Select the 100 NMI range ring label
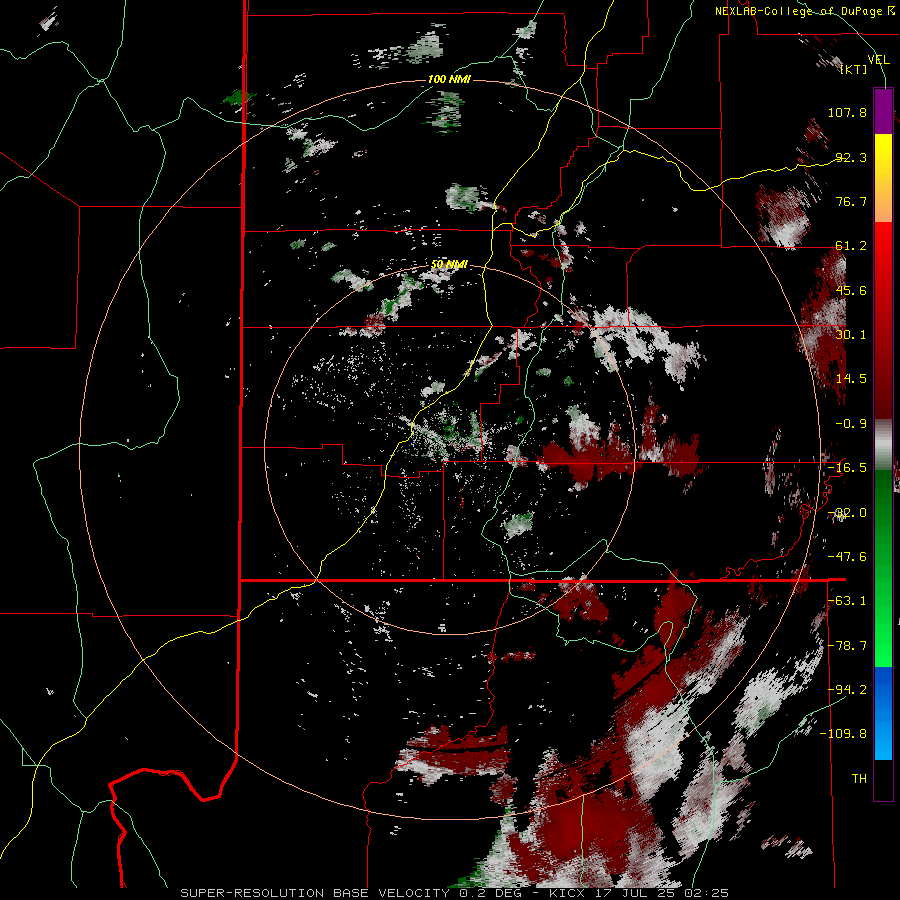The height and width of the screenshot is (900, 900). (449, 79)
